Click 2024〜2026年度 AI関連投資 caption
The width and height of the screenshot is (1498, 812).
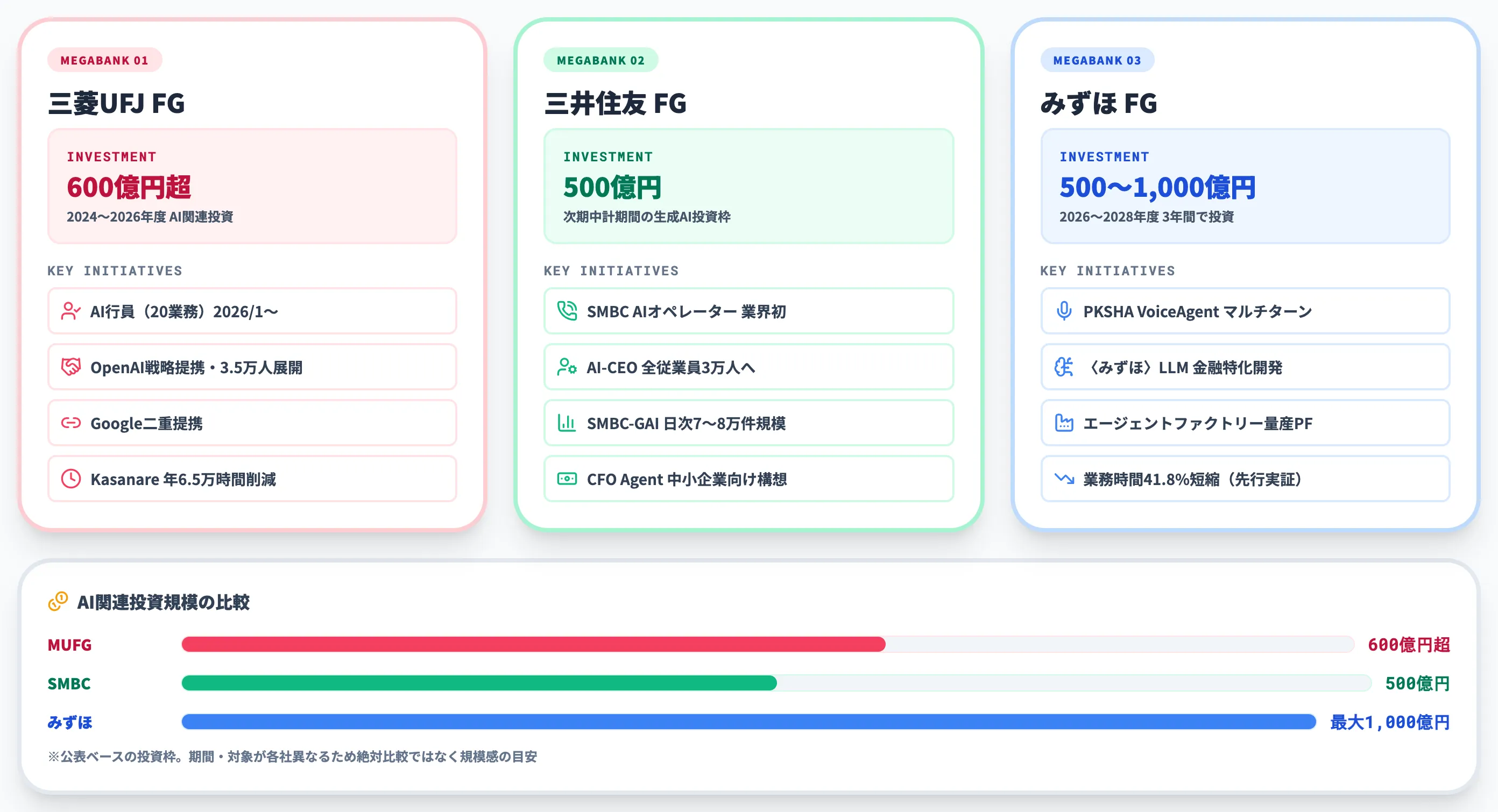[x=150, y=217]
